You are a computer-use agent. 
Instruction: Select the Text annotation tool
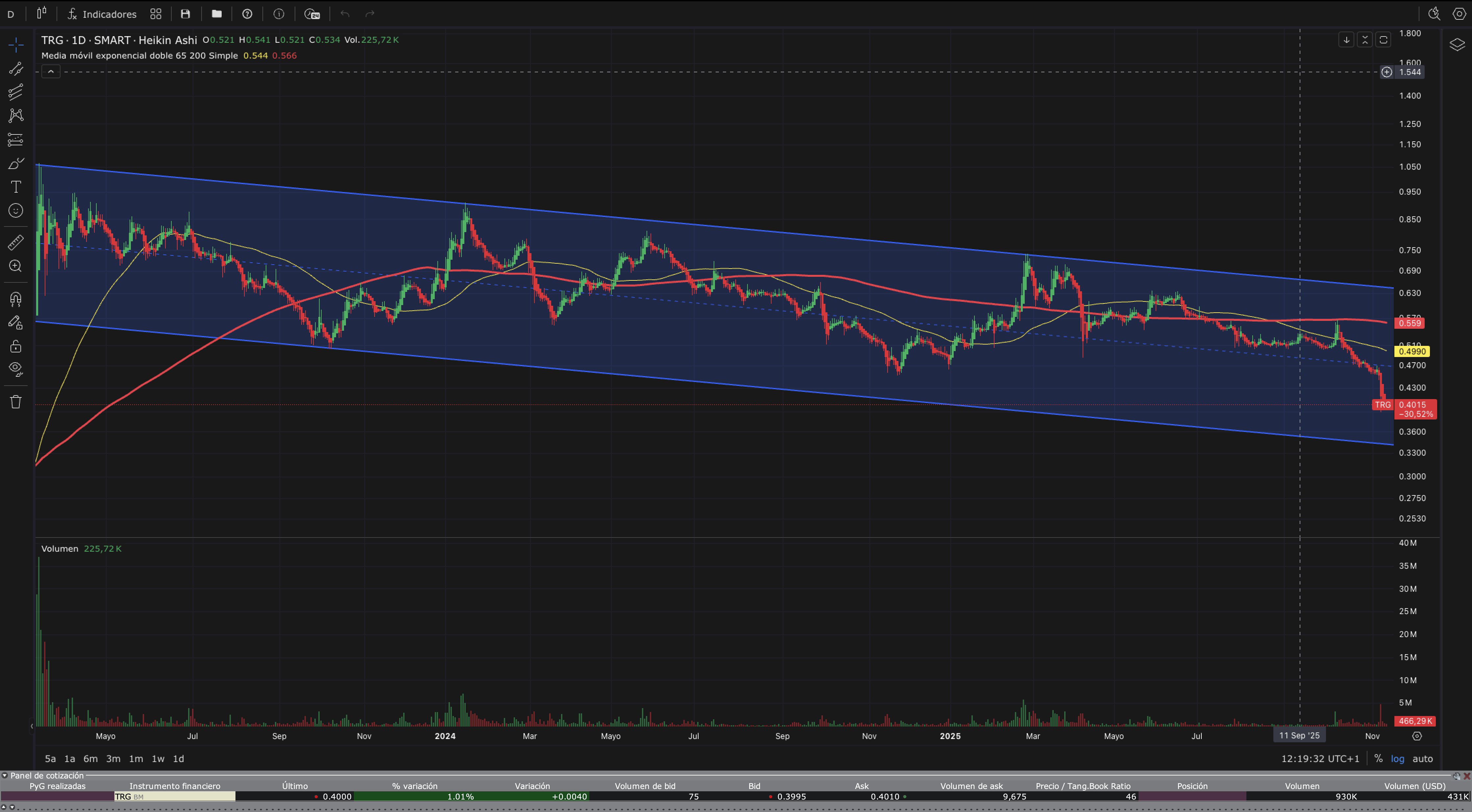point(16,187)
